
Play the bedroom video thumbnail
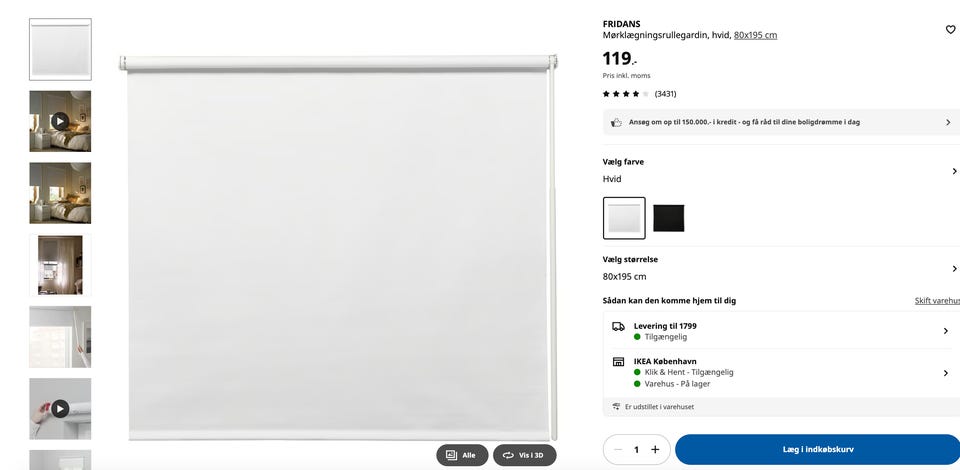[60, 121]
